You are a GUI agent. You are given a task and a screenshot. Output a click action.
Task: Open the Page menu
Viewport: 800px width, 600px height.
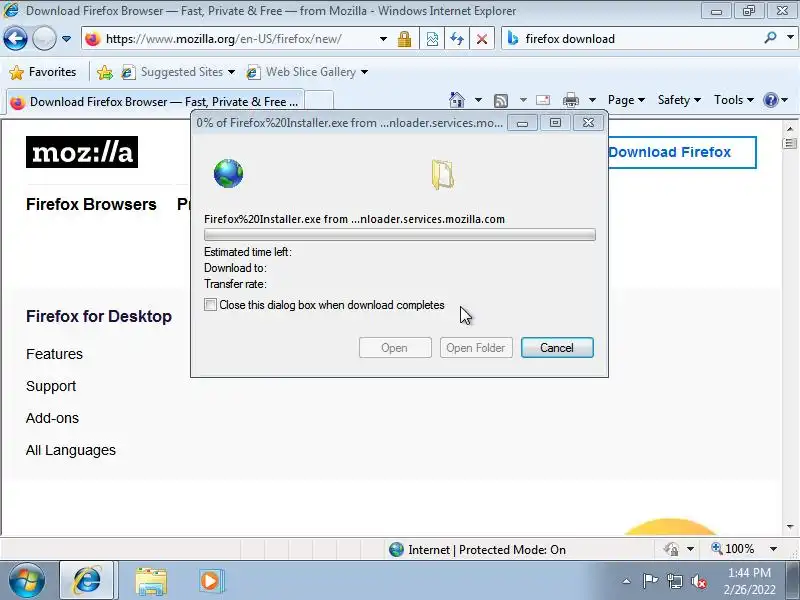[x=626, y=100]
